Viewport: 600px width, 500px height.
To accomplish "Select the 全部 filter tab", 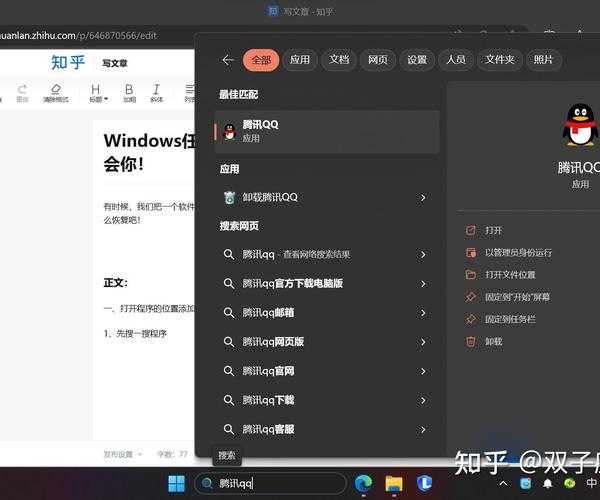I will [x=260, y=60].
